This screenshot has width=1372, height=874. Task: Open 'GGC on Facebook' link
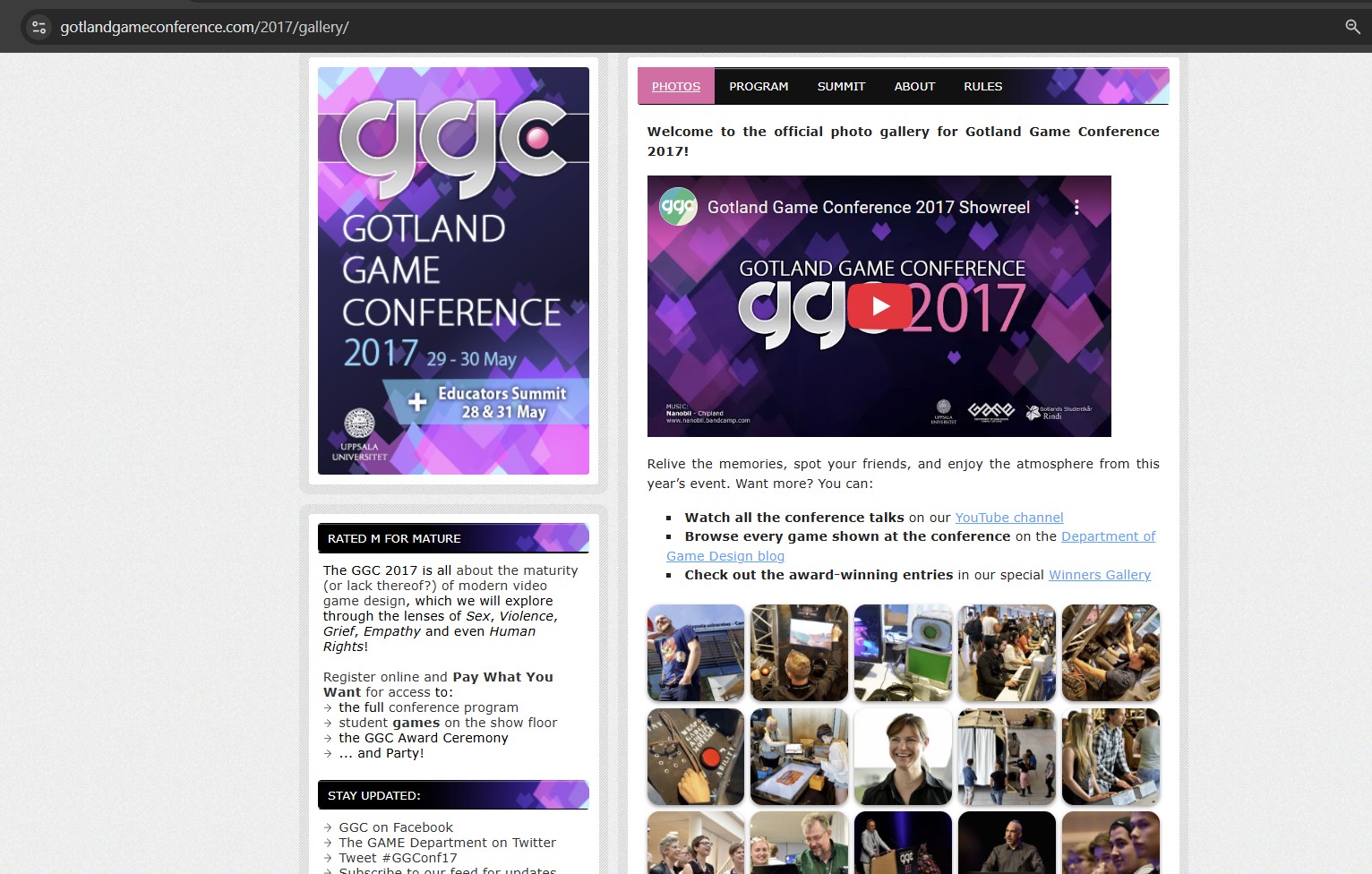pos(396,827)
